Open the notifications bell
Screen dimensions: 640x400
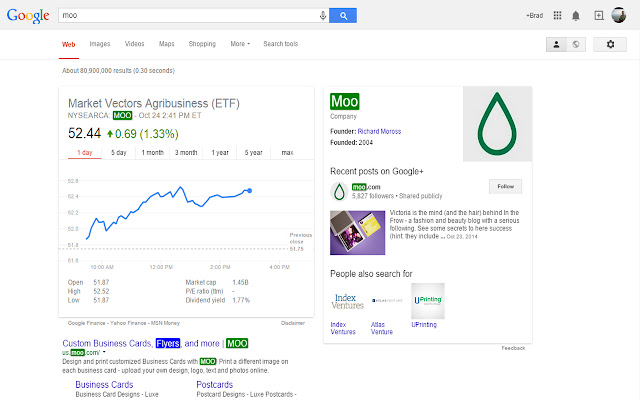576,16
